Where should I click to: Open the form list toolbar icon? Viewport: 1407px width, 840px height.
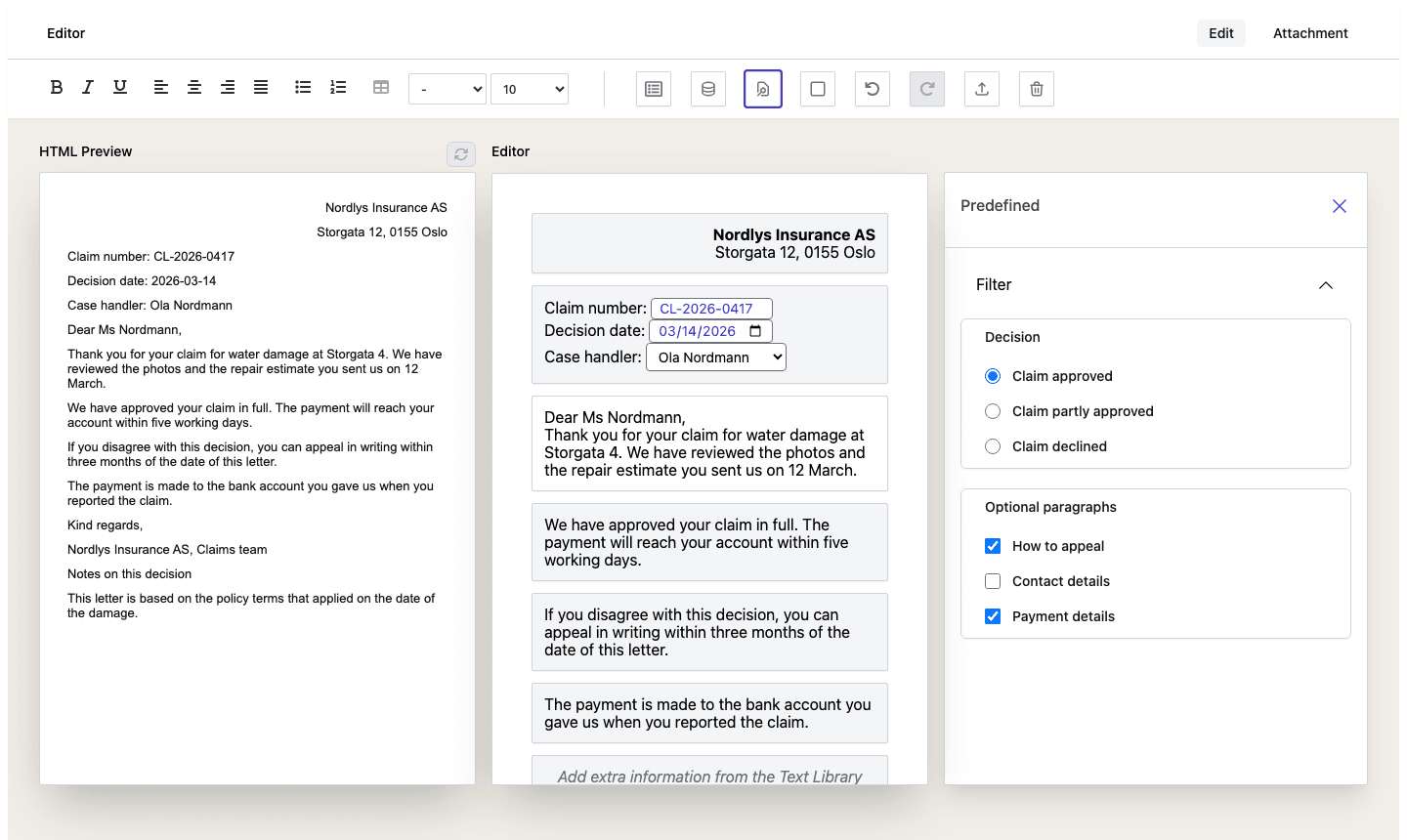point(654,89)
